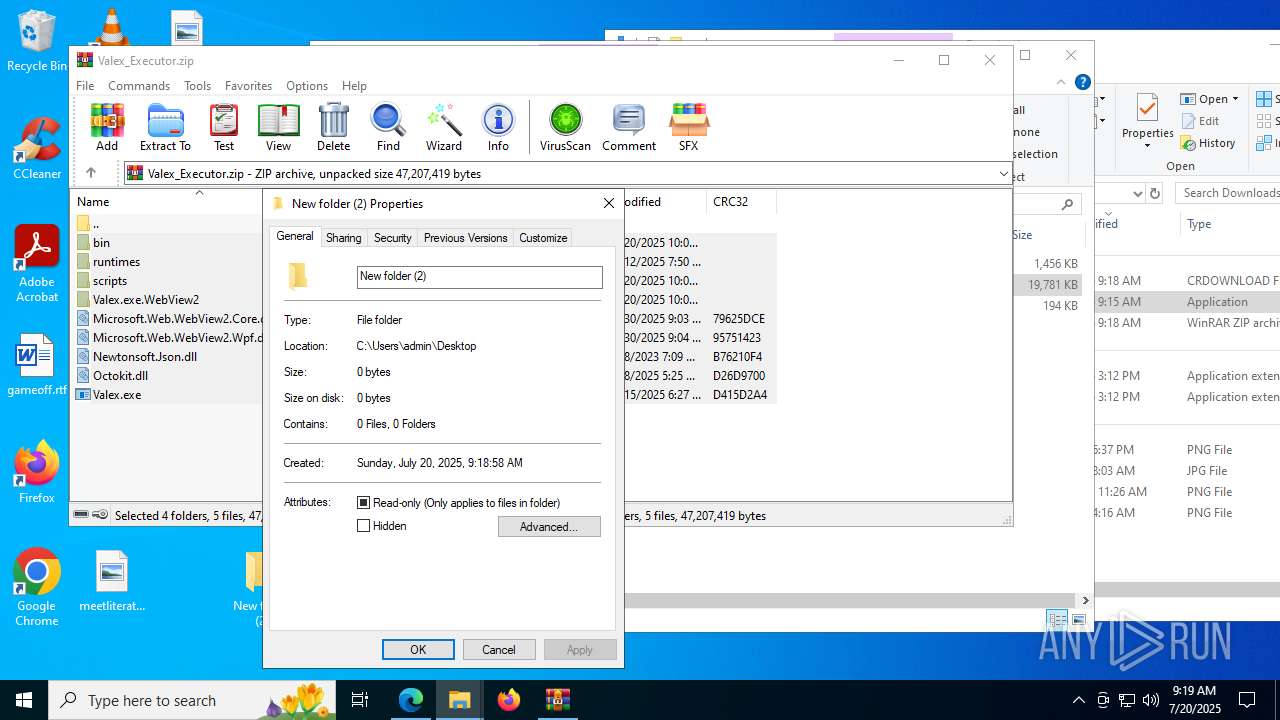This screenshot has height=720, width=1280.
Task: Click the Extract To toolbar icon
Action: point(165,127)
